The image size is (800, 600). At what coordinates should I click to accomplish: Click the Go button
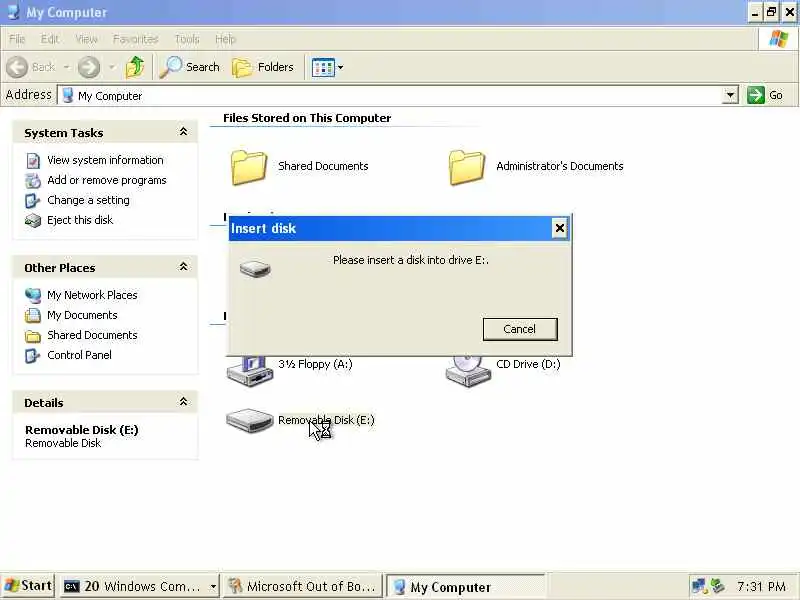[765, 95]
